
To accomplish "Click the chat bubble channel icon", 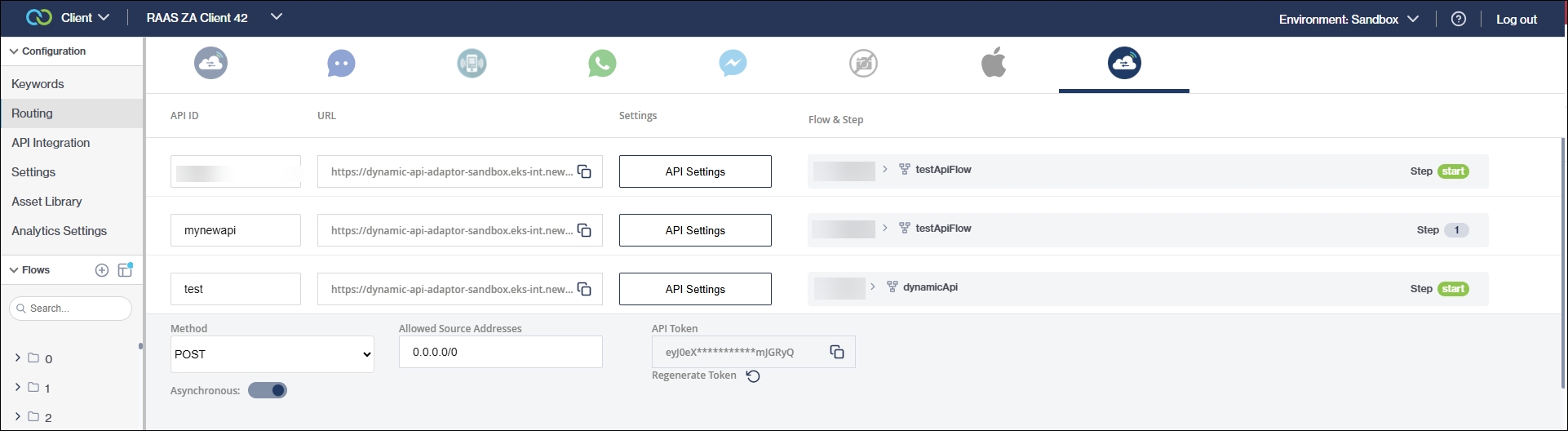I will [x=341, y=64].
